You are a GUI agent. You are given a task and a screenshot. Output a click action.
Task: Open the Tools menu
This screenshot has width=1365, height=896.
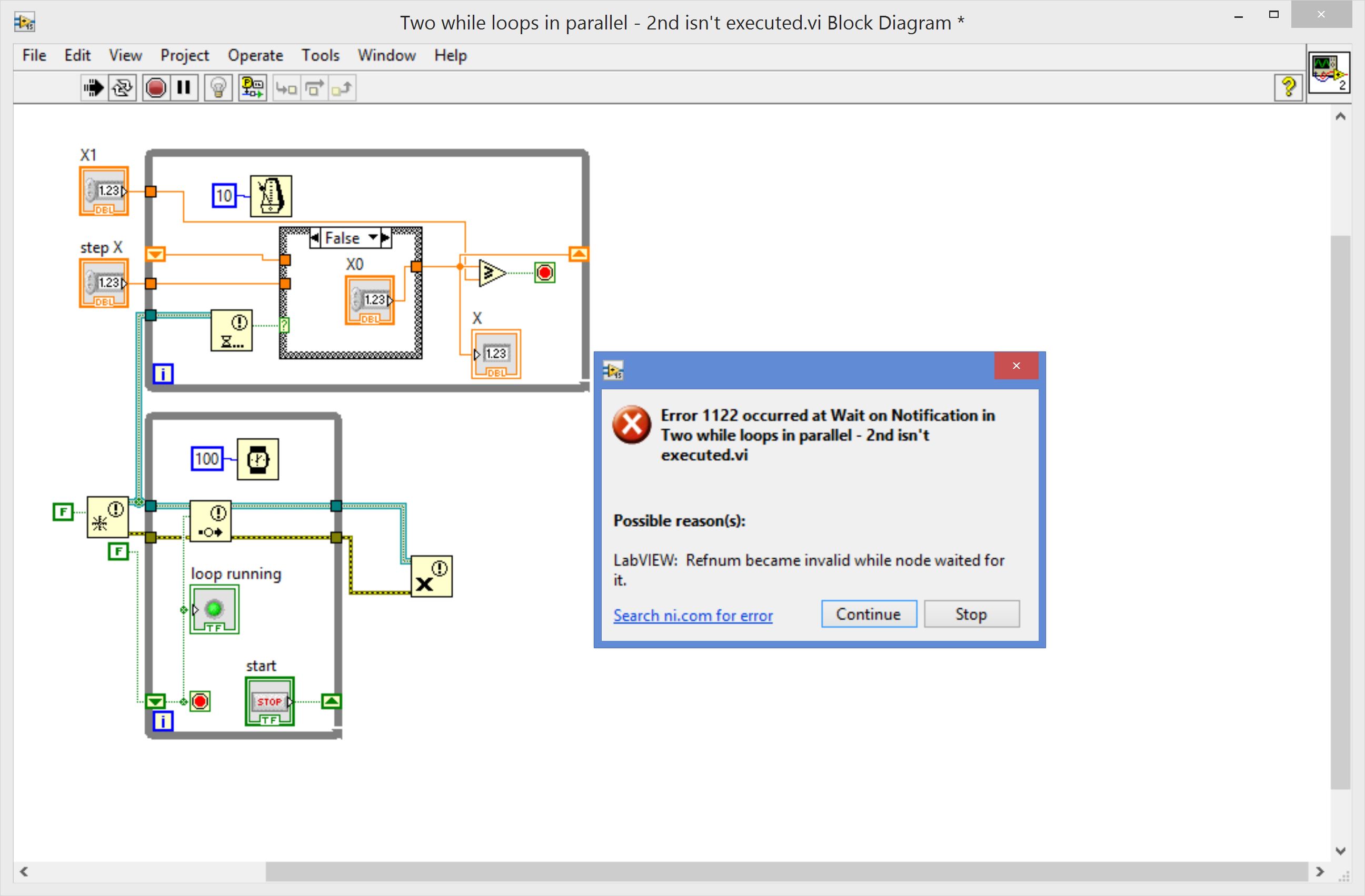(x=320, y=56)
